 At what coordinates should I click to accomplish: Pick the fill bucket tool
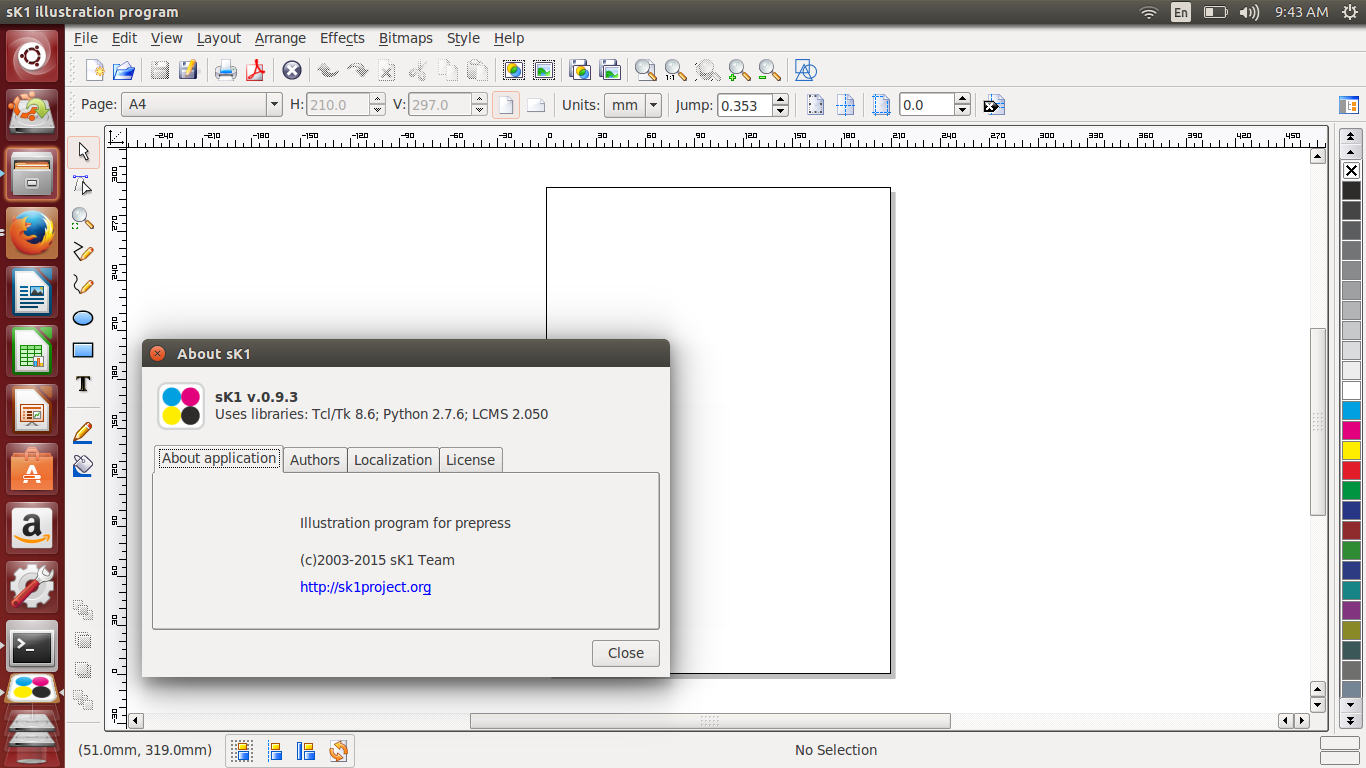pos(83,465)
